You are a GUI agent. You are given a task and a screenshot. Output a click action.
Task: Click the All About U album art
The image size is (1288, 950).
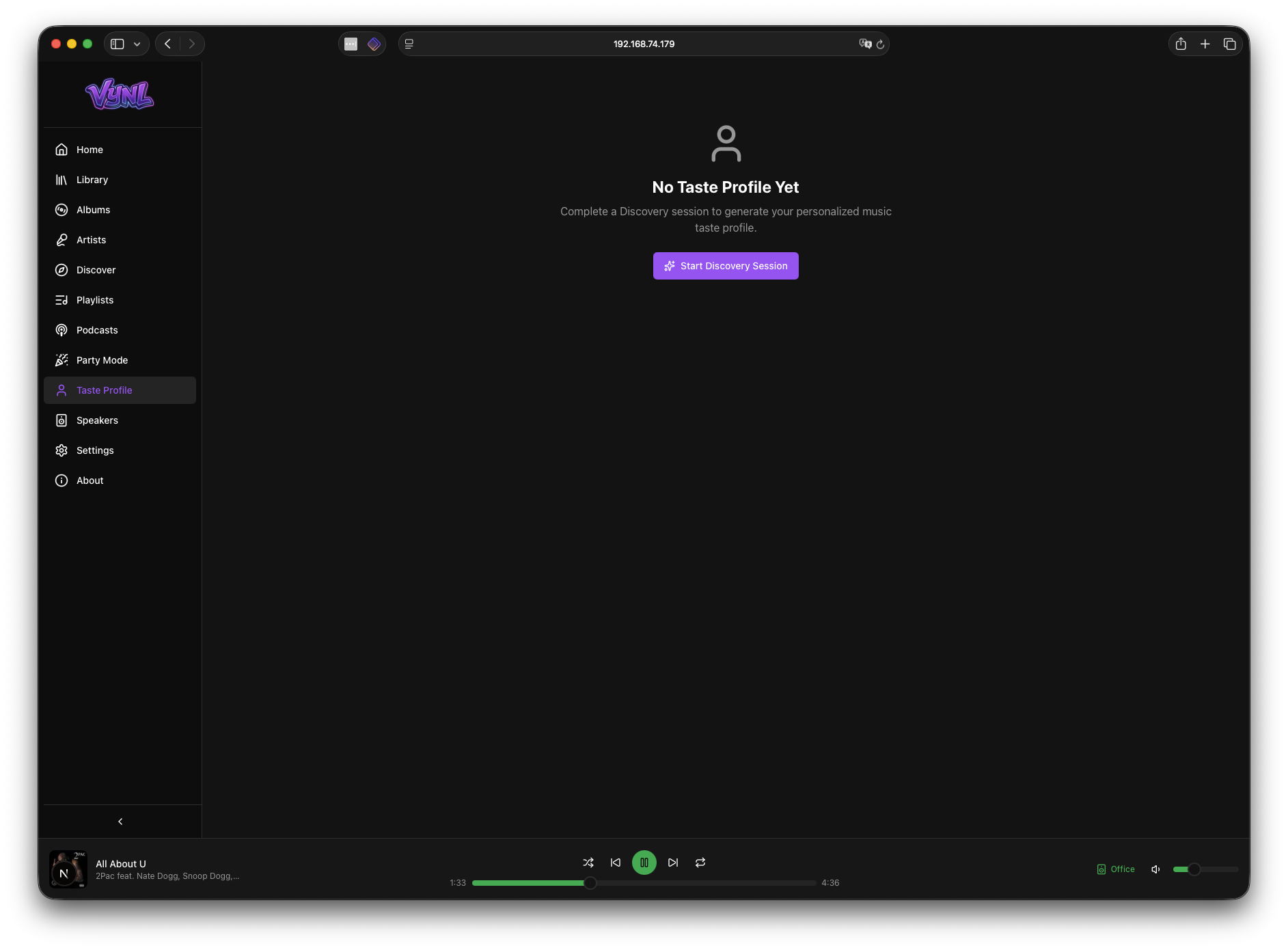pyautogui.click(x=68, y=869)
